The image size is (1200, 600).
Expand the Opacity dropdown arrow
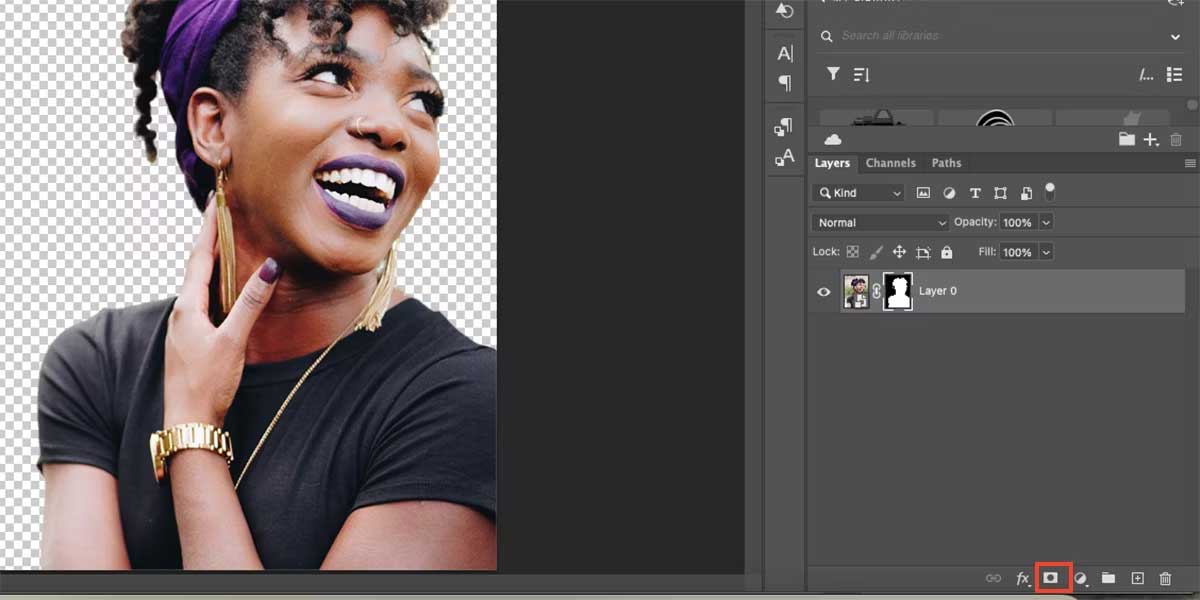coord(1046,222)
